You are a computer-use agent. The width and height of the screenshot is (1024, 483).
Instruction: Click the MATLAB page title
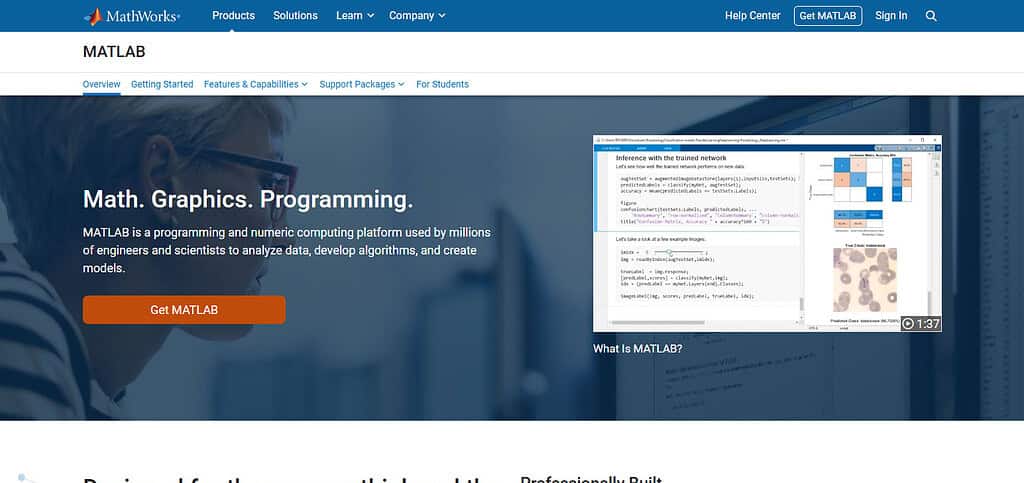tap(114, 52)
